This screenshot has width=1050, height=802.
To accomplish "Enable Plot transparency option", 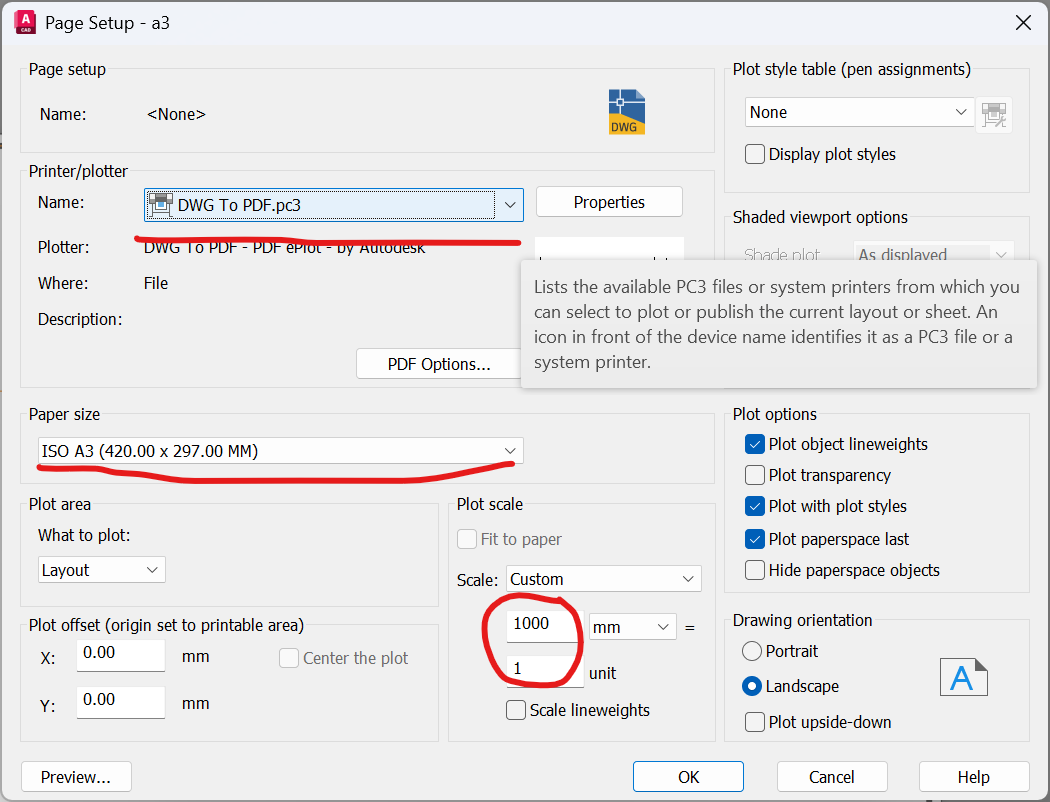I will [x=755, y=475].
